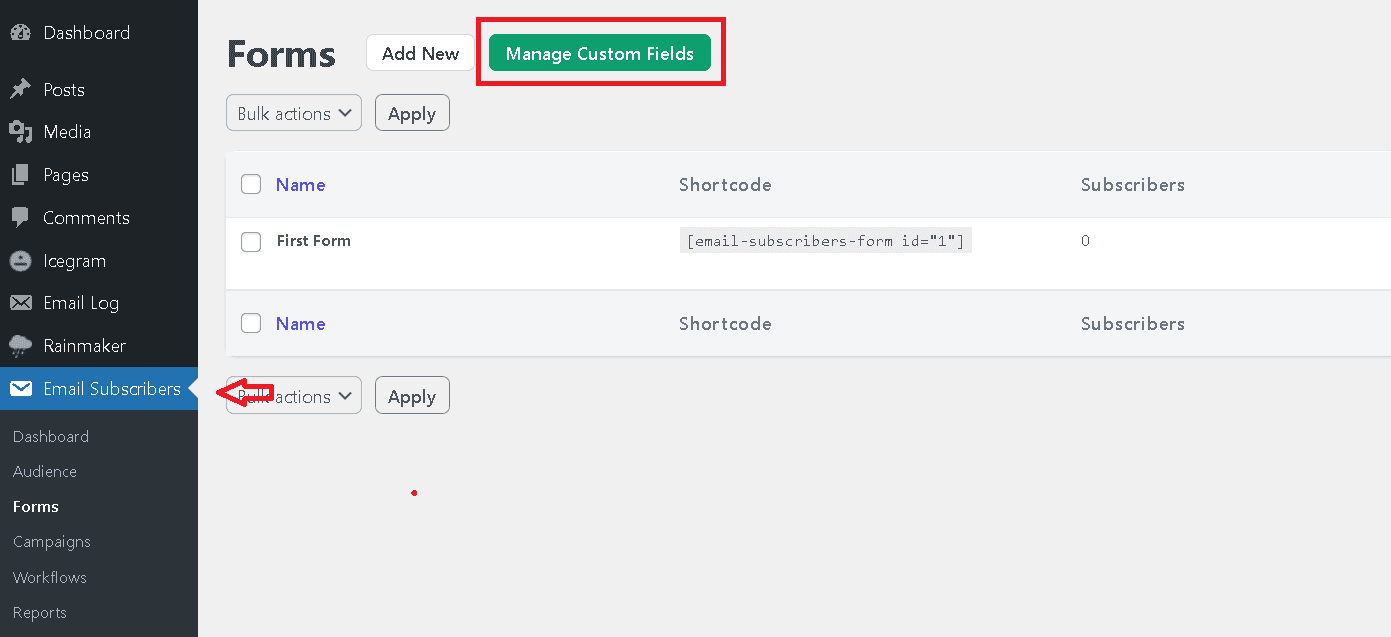Click the Comments speech bubble icon
This screenshot has width=1391, height=637.
[x=20, y=218]
